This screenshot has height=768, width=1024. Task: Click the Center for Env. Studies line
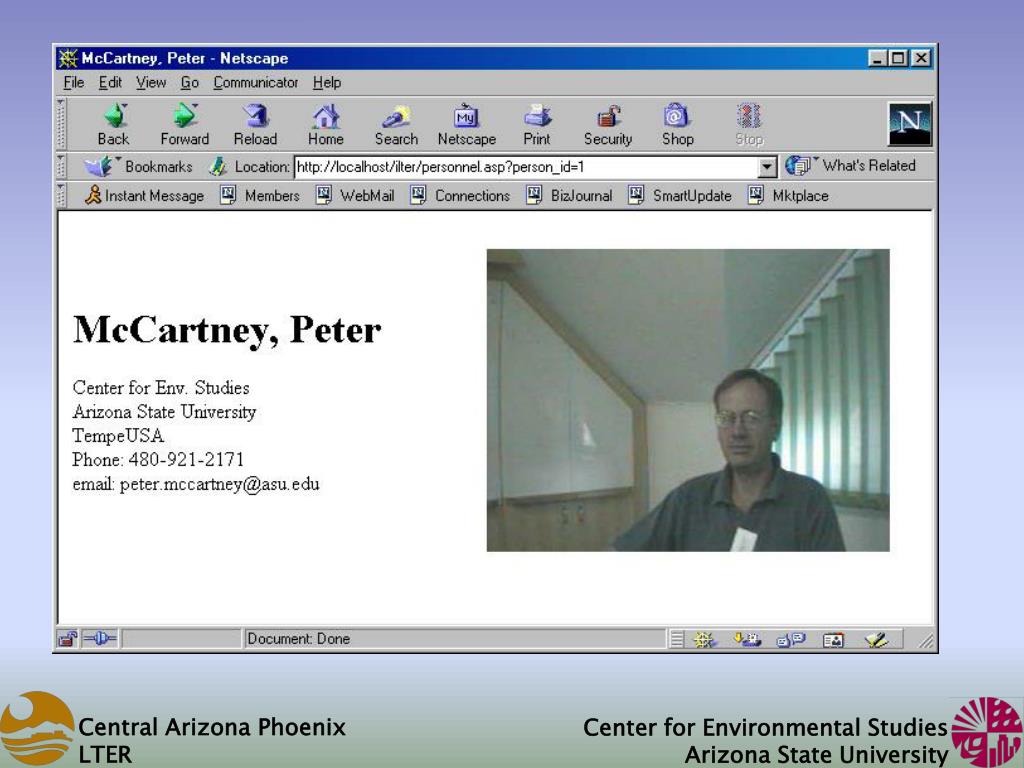click(x=161, y=388)
